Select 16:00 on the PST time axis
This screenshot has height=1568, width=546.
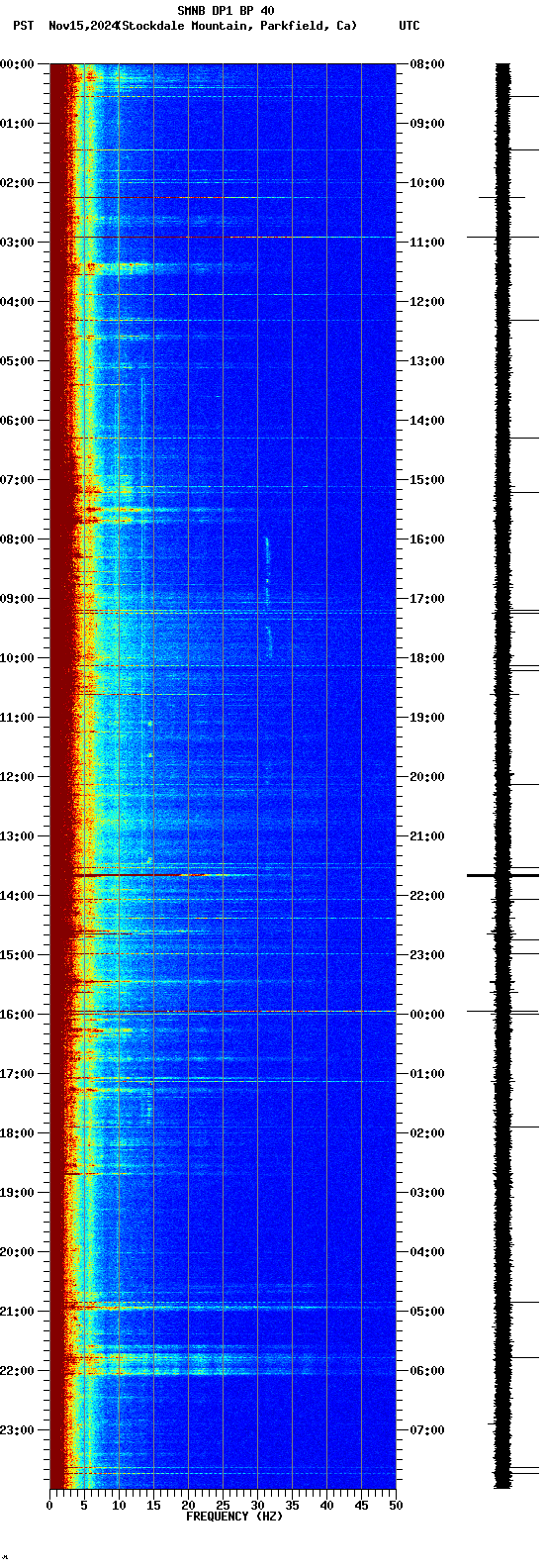tap(17, 1015)
